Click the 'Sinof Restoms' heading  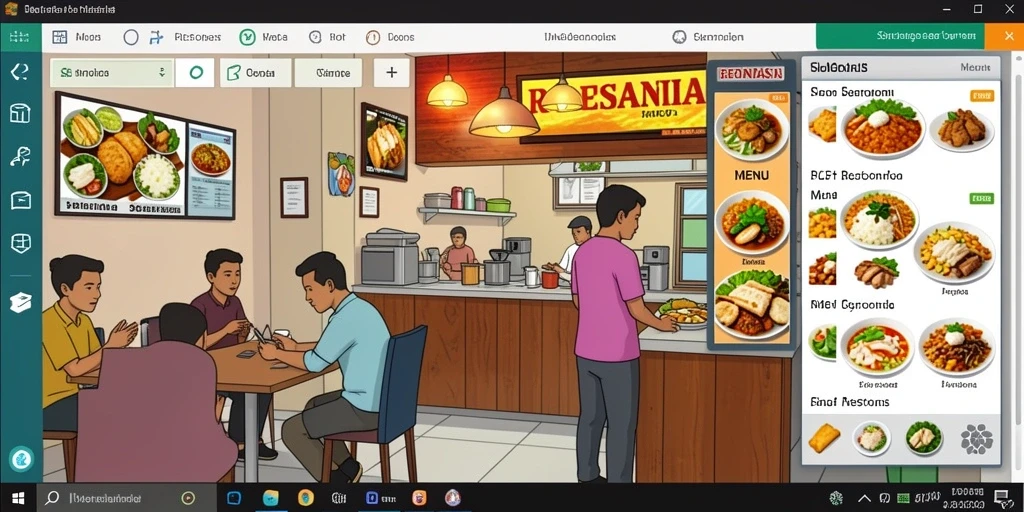click(850, 402)
